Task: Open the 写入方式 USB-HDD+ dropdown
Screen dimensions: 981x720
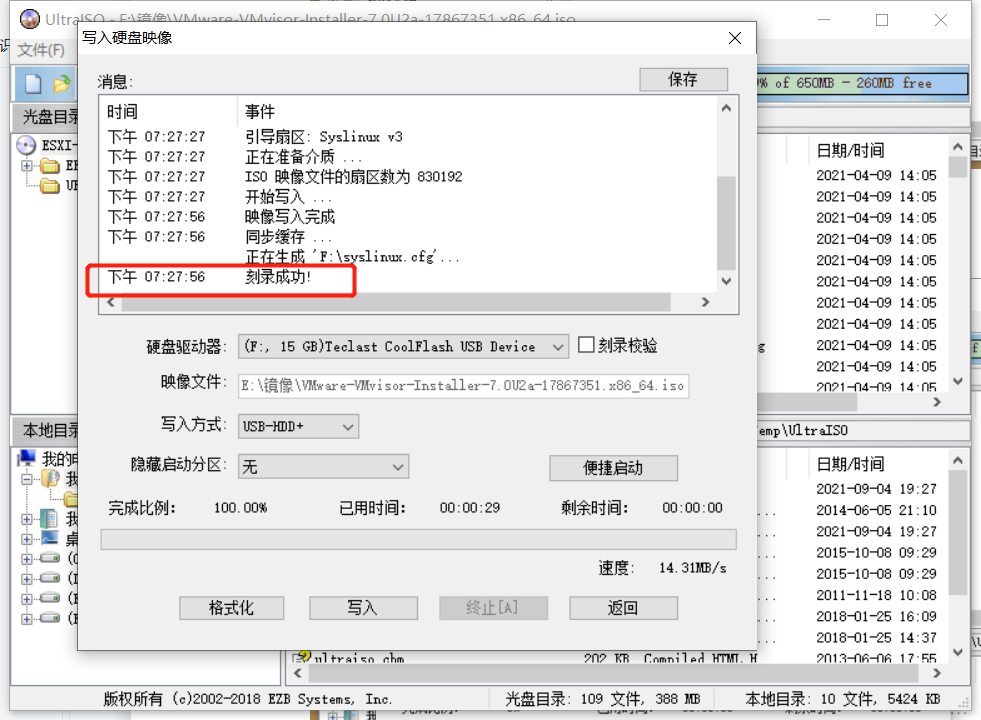Action: pyautogui.click(x=348, y=427)
